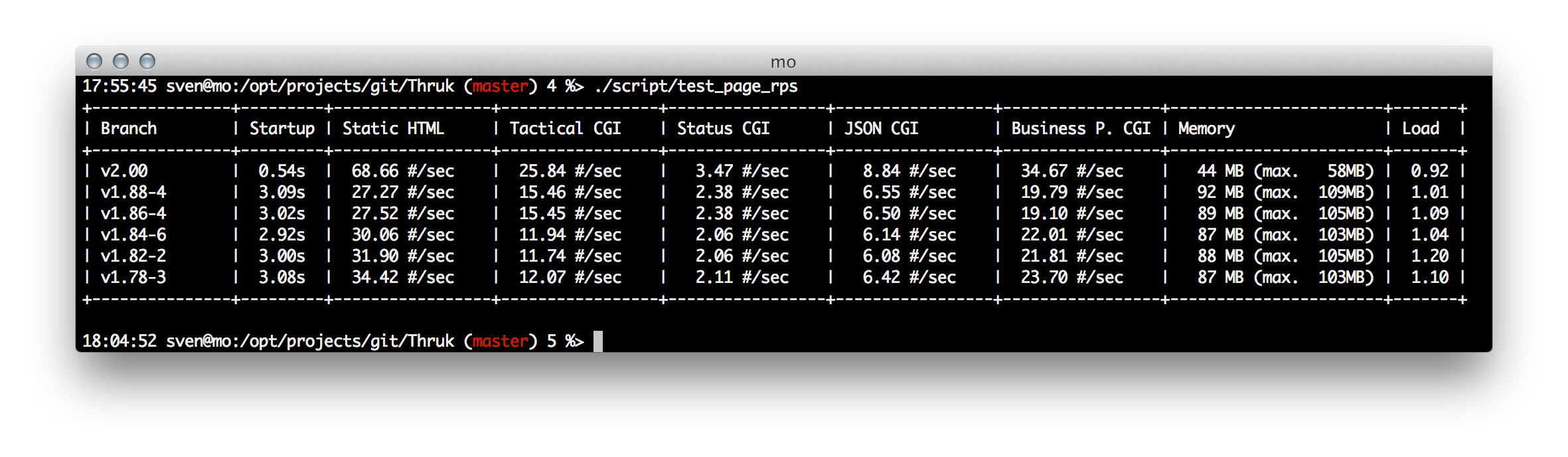Click the v2.00 branch row label
Screen dimensions: 1568x457
tap(124, 171)
